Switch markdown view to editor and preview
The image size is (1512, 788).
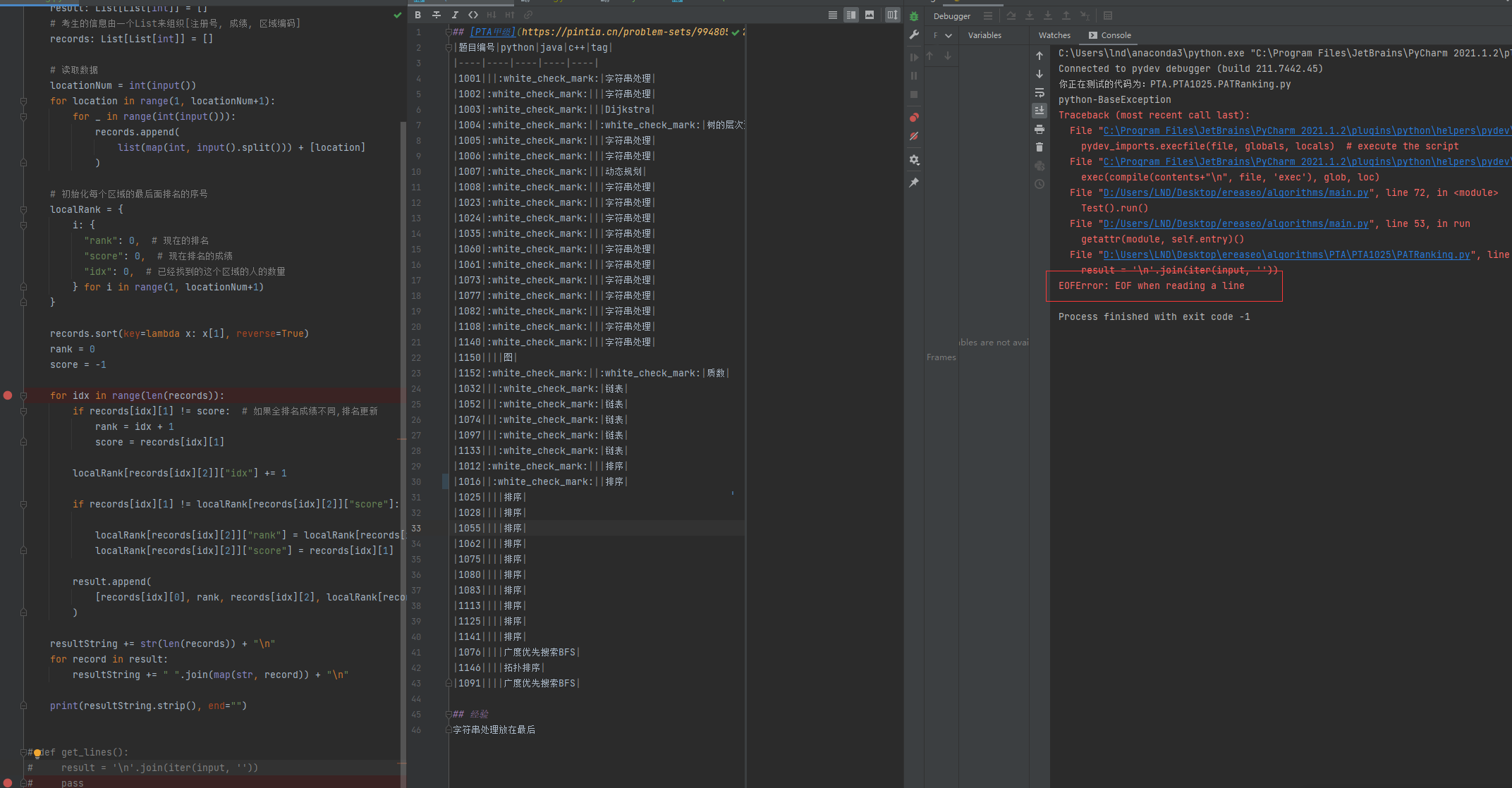pyautogui.click(x=851, y=15)
